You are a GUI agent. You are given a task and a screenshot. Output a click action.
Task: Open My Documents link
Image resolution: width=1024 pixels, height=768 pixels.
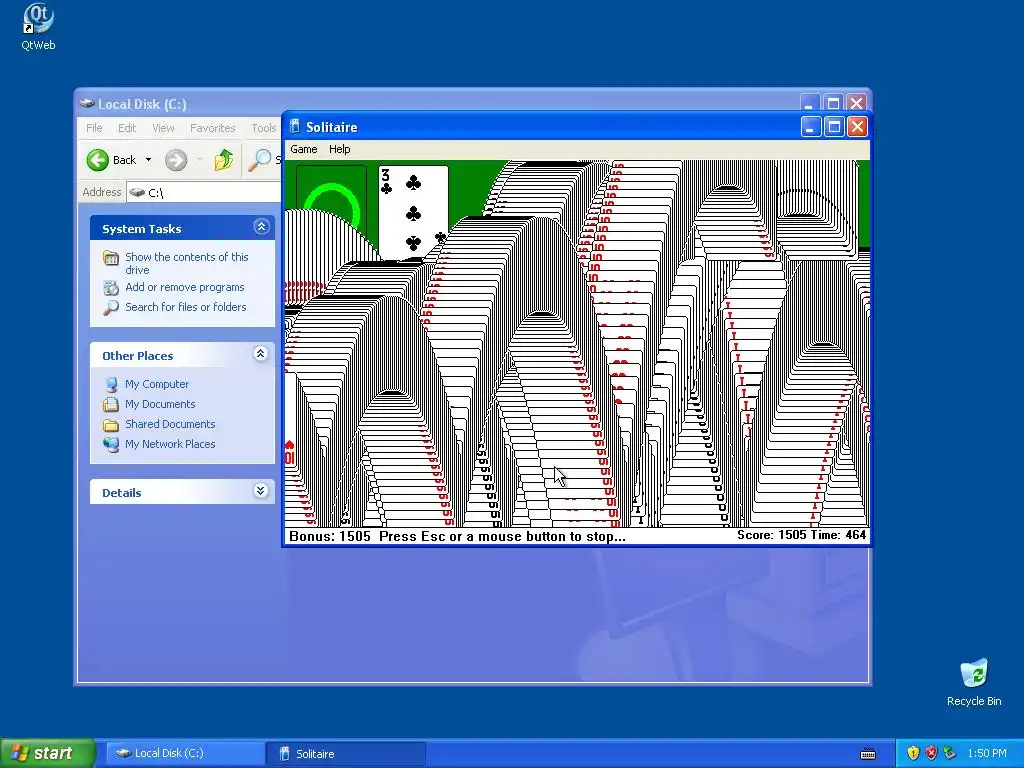pyautogui.click(x=160, y=404)
